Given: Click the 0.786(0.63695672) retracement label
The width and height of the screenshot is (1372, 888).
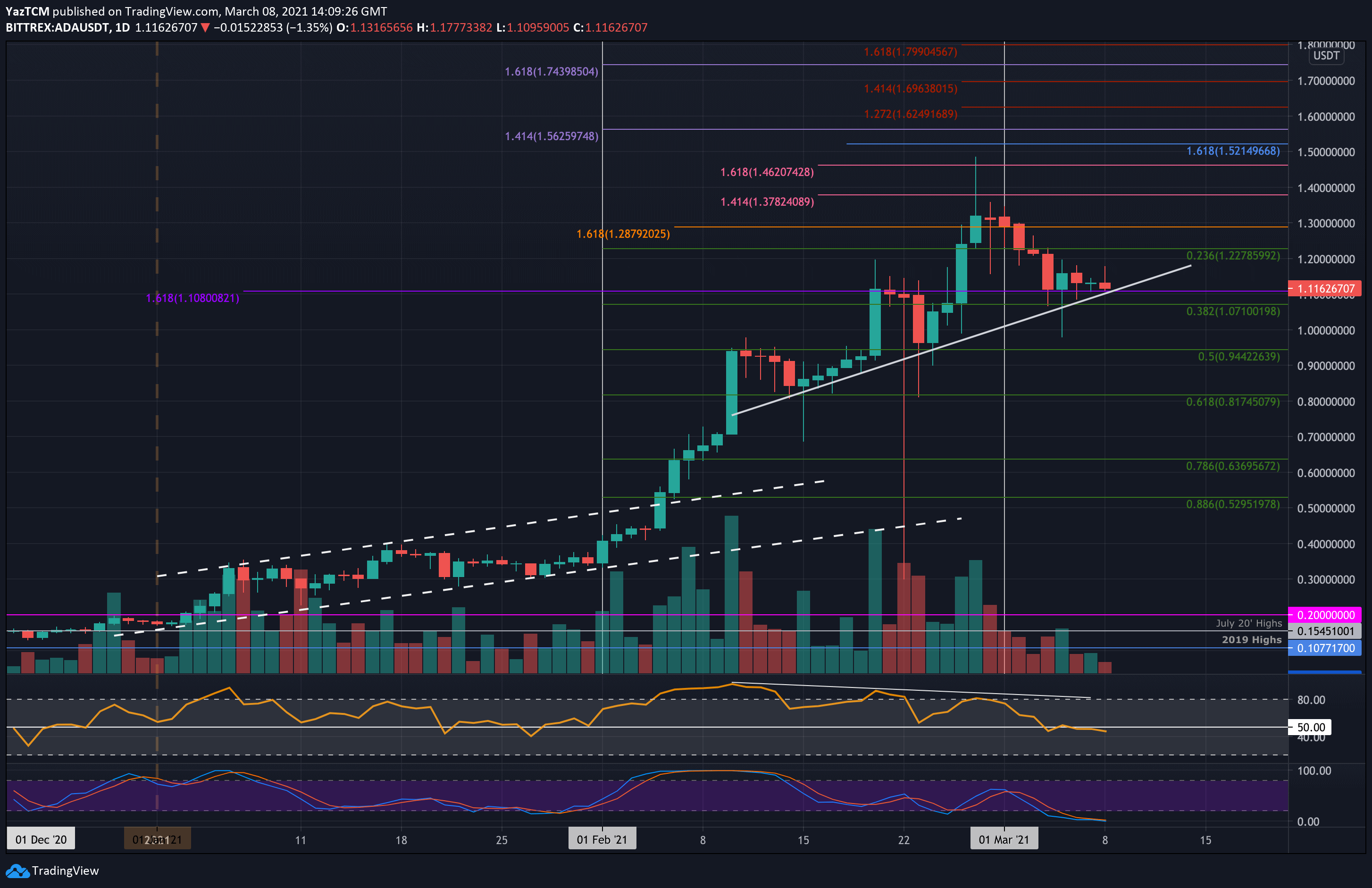Looking at the screenshot, I should point(1232,466).
